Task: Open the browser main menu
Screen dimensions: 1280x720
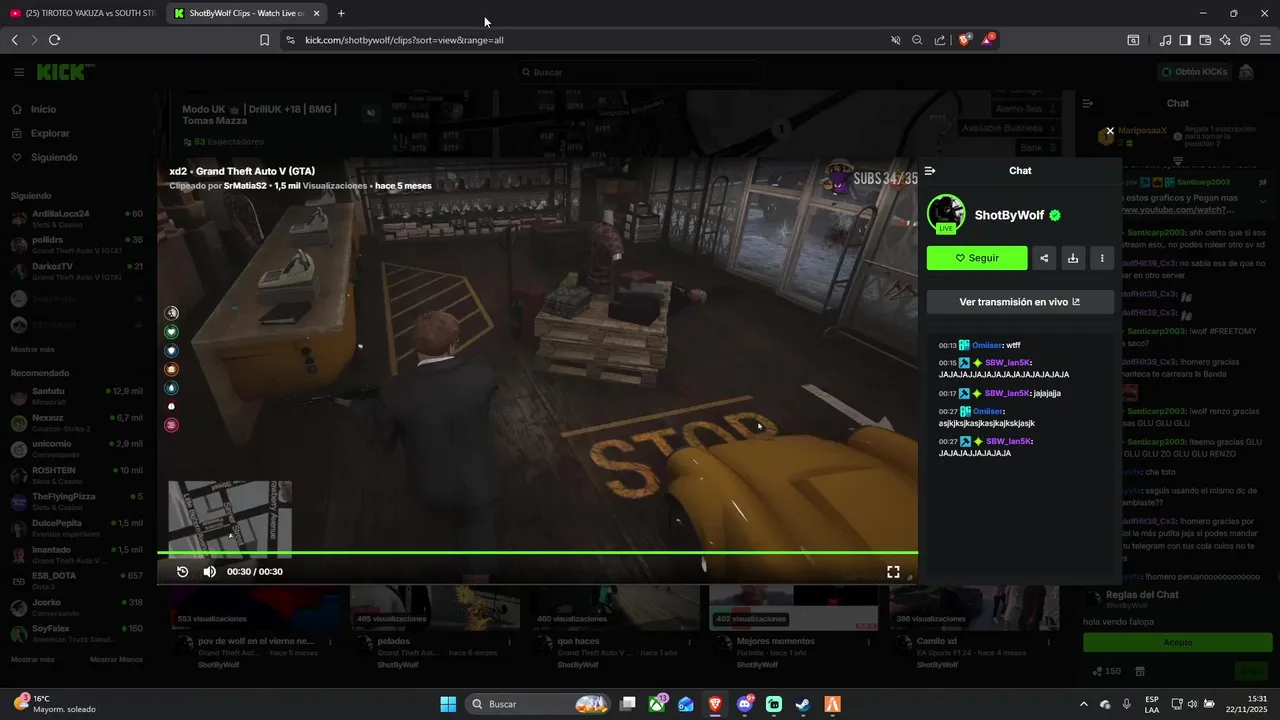Action: point(1265,40)
